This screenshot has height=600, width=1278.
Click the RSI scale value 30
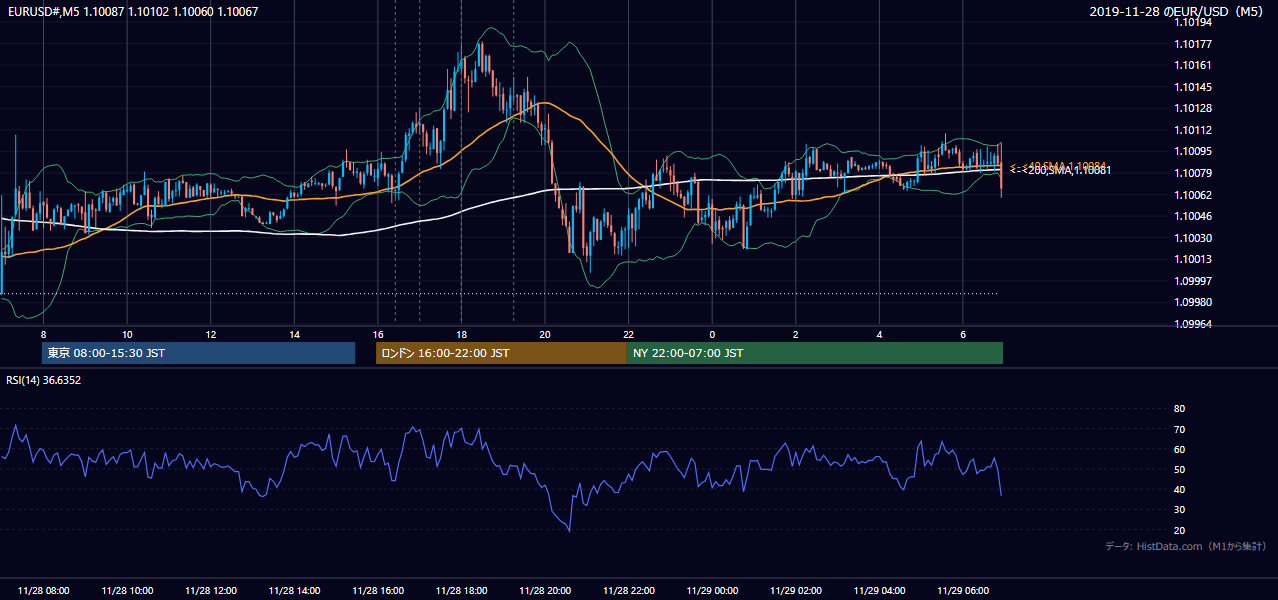pos(1179,510)
